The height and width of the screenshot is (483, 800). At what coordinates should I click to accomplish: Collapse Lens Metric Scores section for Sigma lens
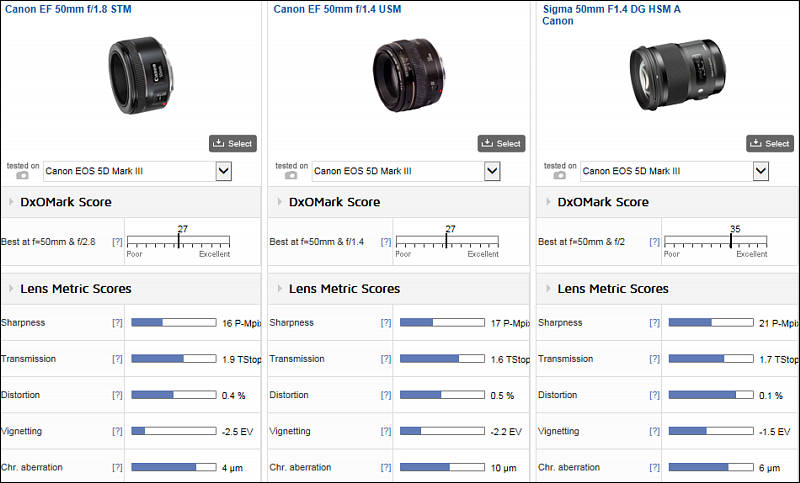coord(548,289)
